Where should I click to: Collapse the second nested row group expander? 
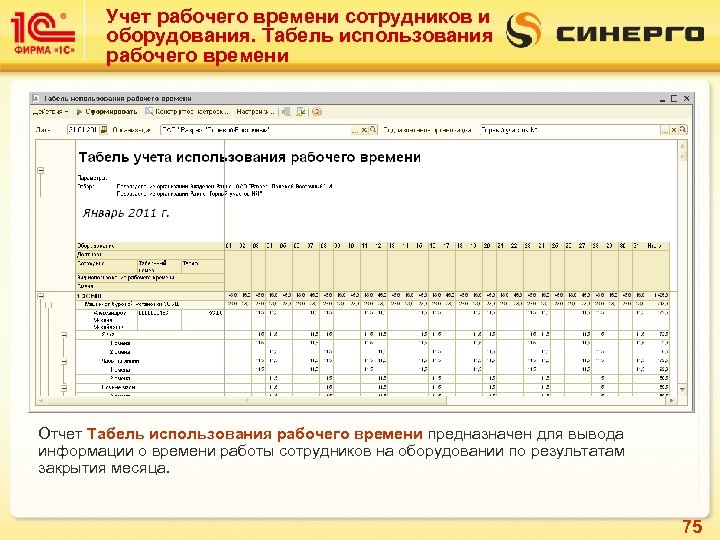64,362
